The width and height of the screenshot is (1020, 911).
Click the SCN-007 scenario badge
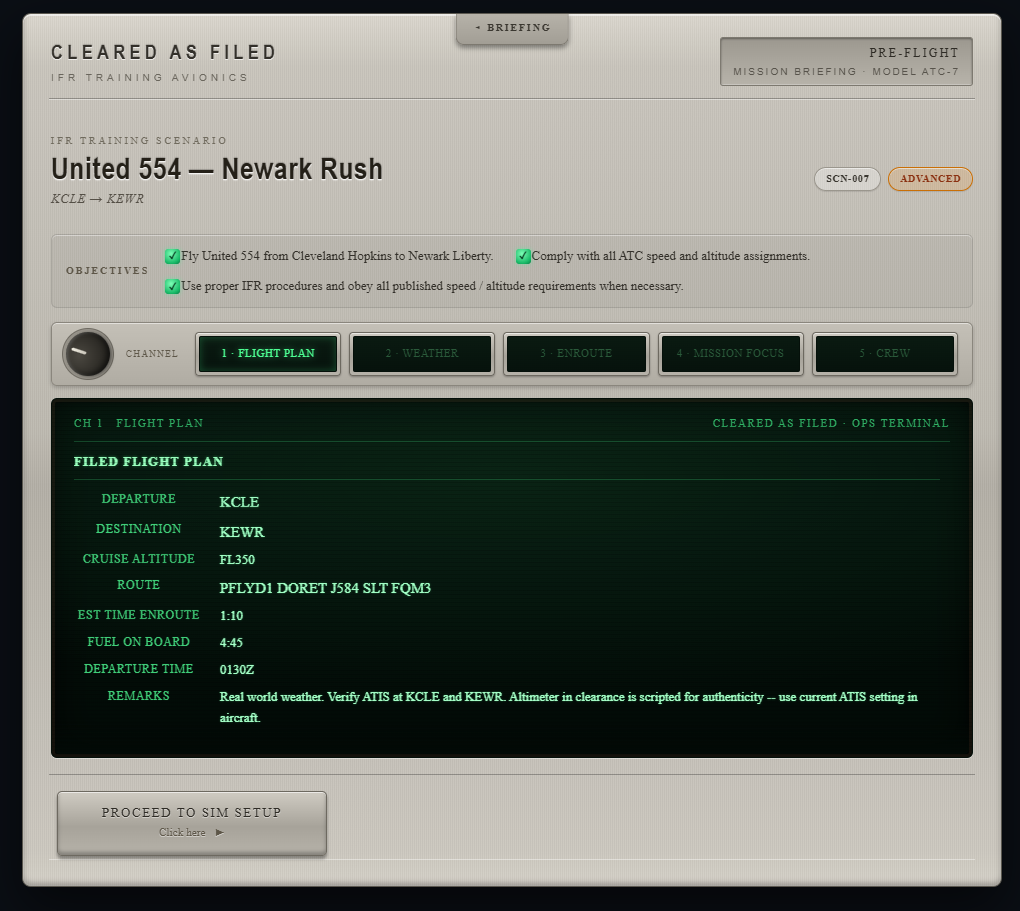[847, 179]
